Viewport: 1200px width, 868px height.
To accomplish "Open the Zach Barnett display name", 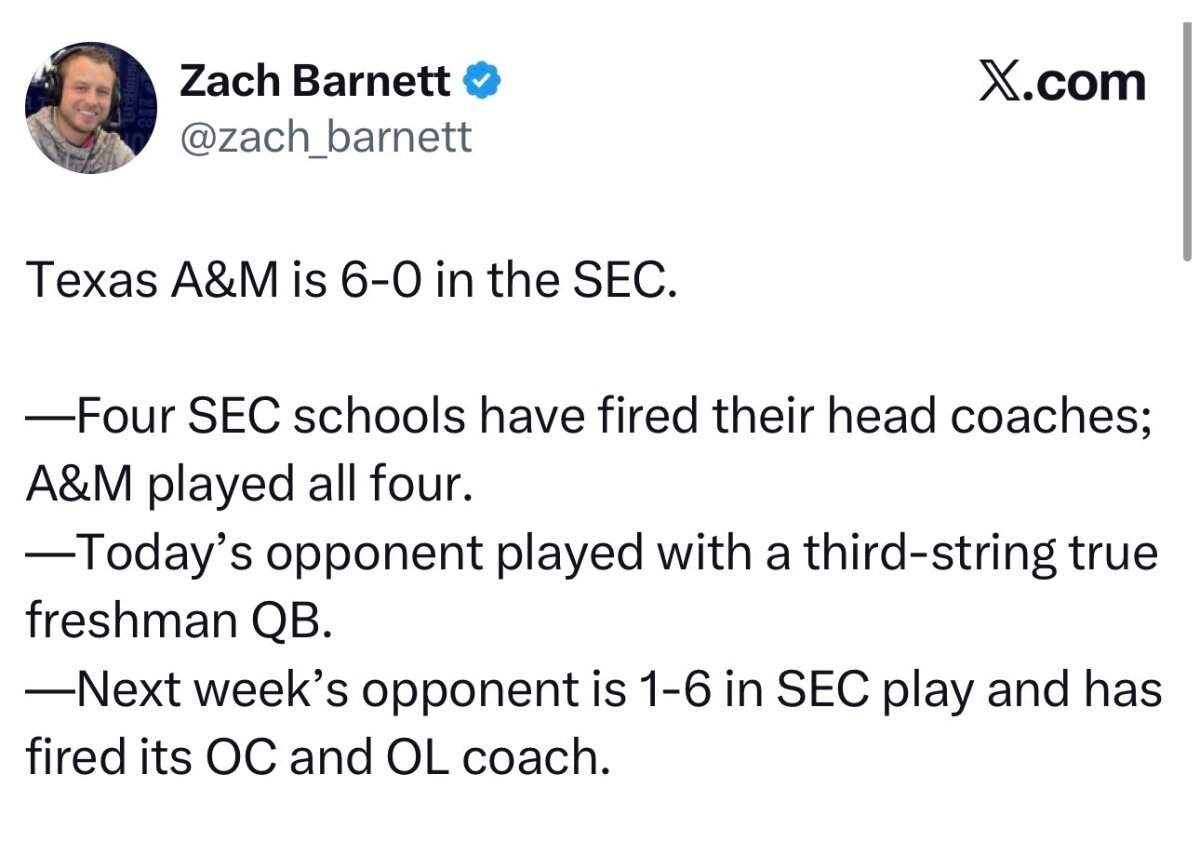I will [315, 81].
